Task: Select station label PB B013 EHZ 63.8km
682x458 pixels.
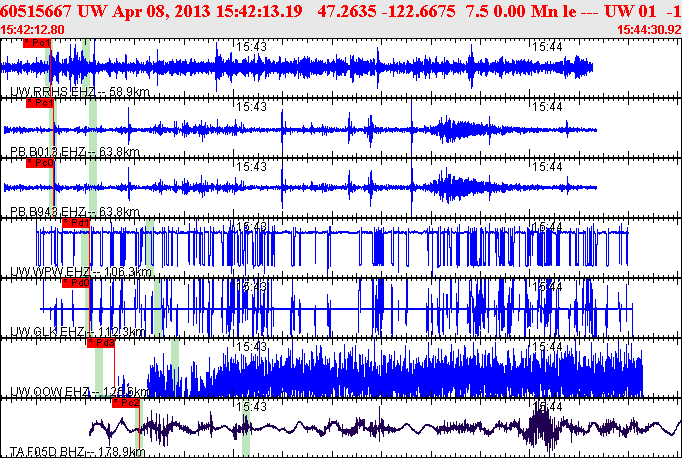Action: coord(75,151)
